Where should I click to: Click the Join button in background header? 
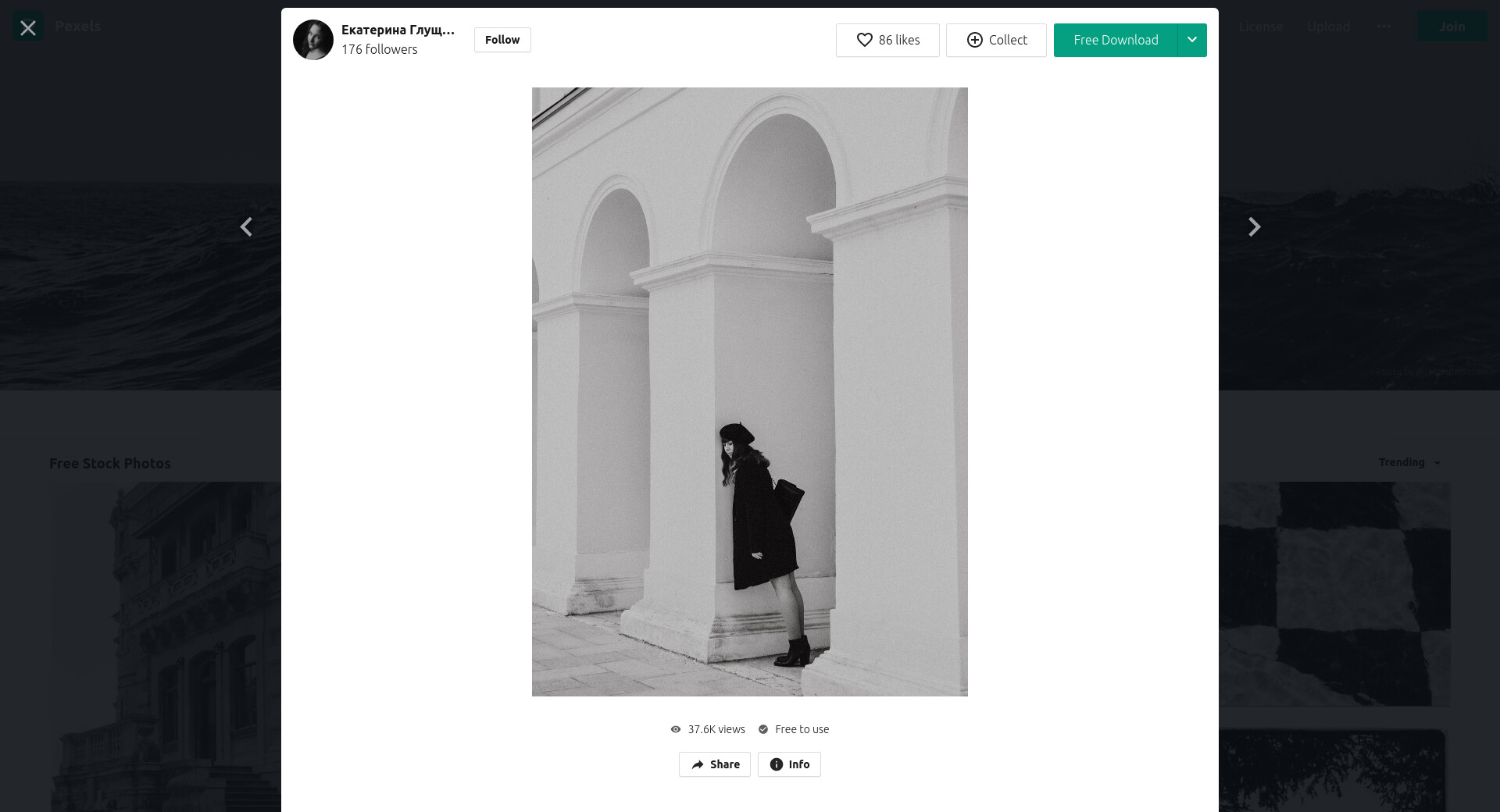pyautogui.click(x=1452, y=27)
